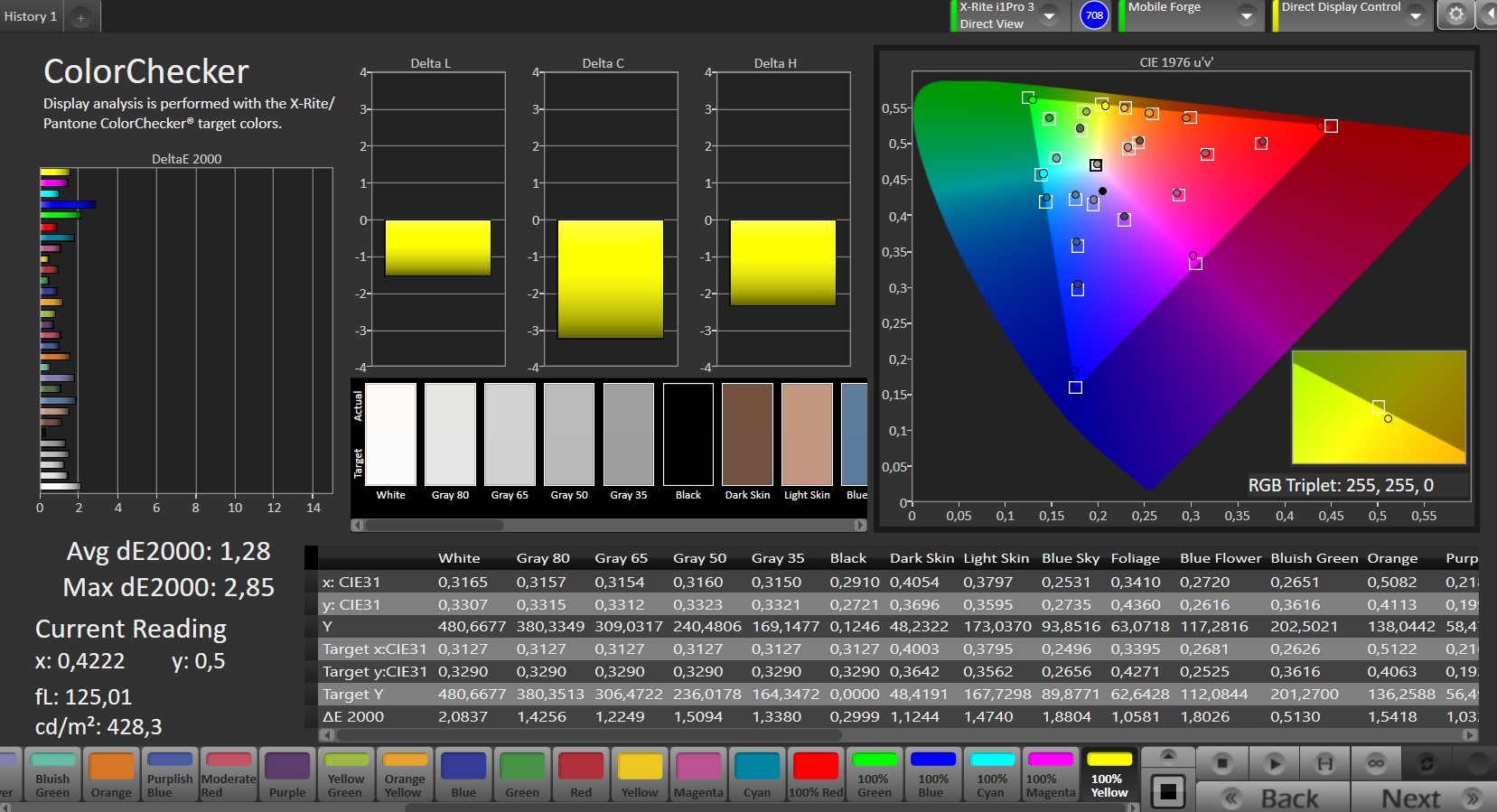The image size is (1497, 812).
Task: Click the blue 708 meter indicator
Action: coord(1094,15)
